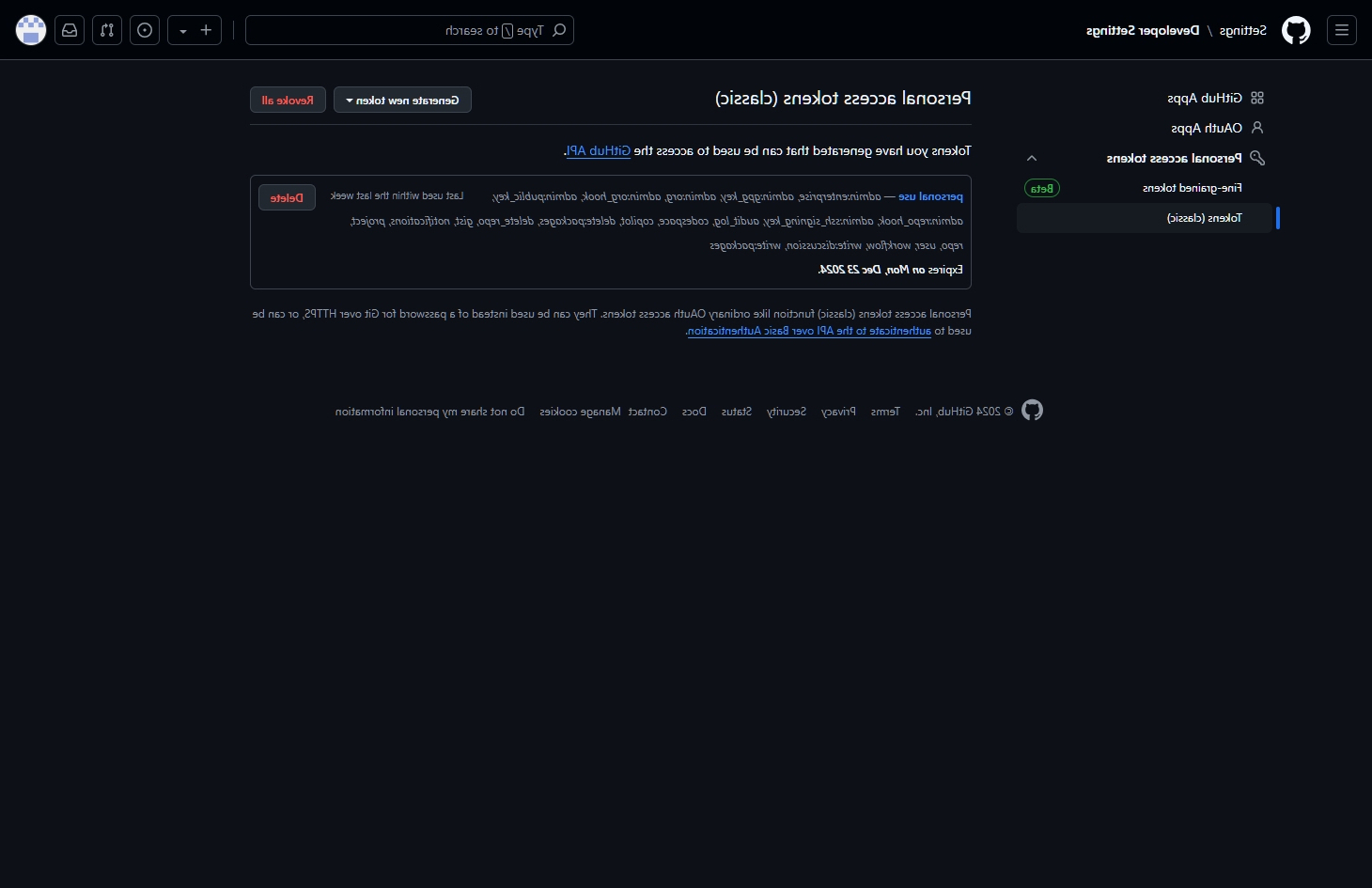Click Manage cookies in the footer
The width and height of the screenshot is (1372, 888).
[x=580, y=412]
